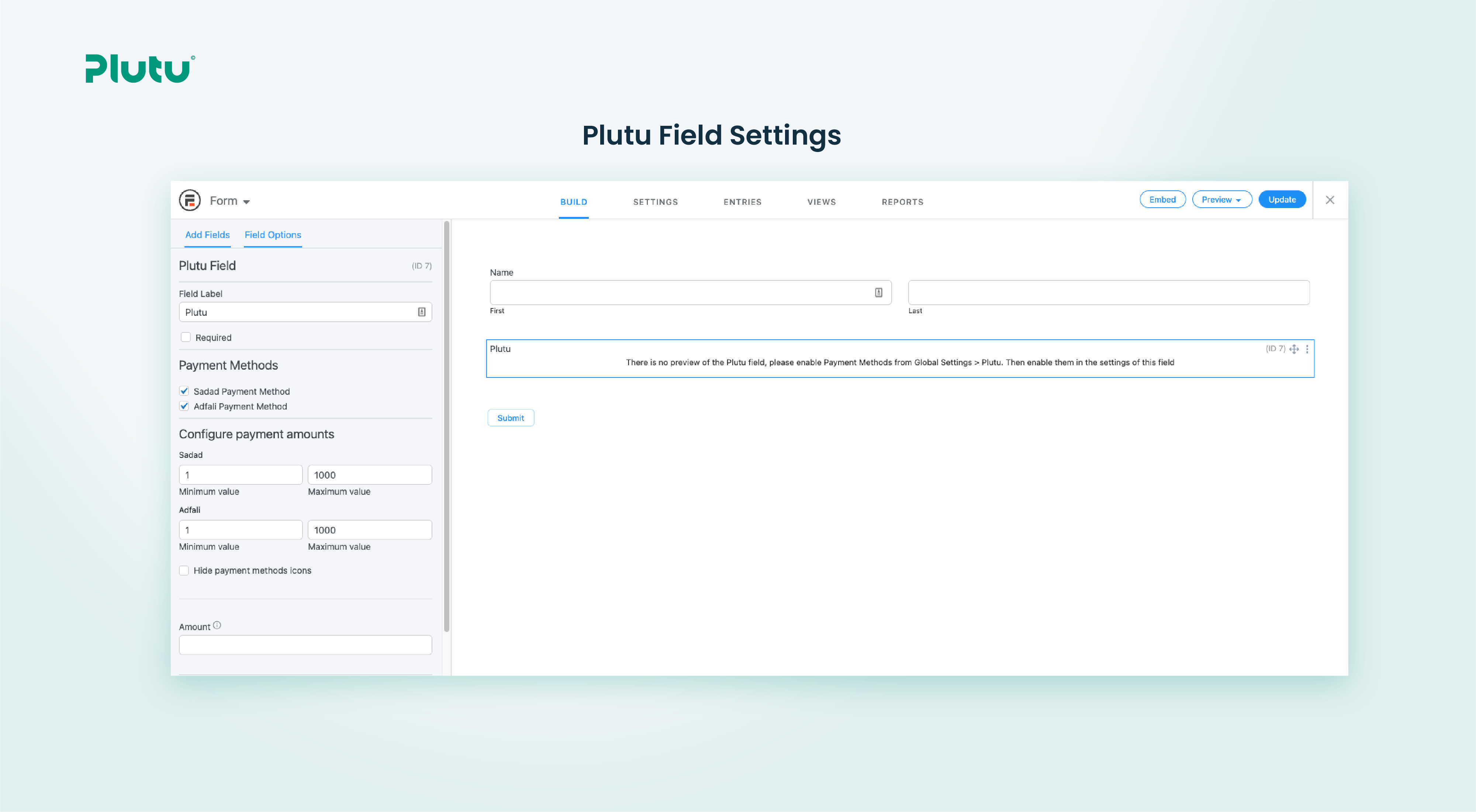Image resolution: width=1476 pixels, height=812 pixels.
Task: Uncheck Adfali Payment Method
Action: pyautogui.click(x=184, y=406)
